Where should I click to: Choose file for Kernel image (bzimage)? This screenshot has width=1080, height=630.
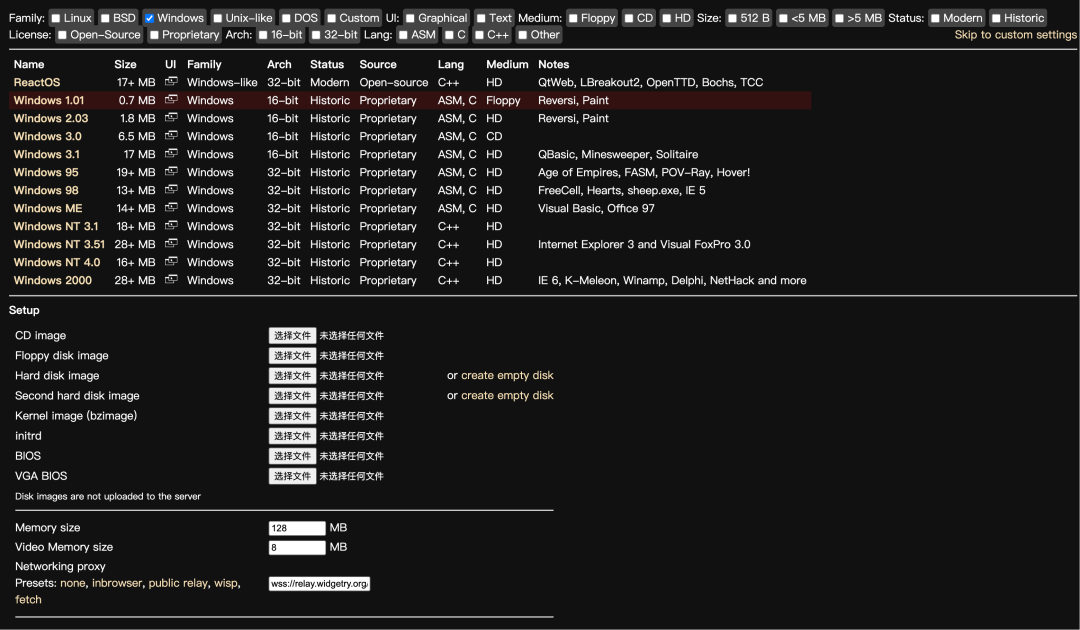292,415
